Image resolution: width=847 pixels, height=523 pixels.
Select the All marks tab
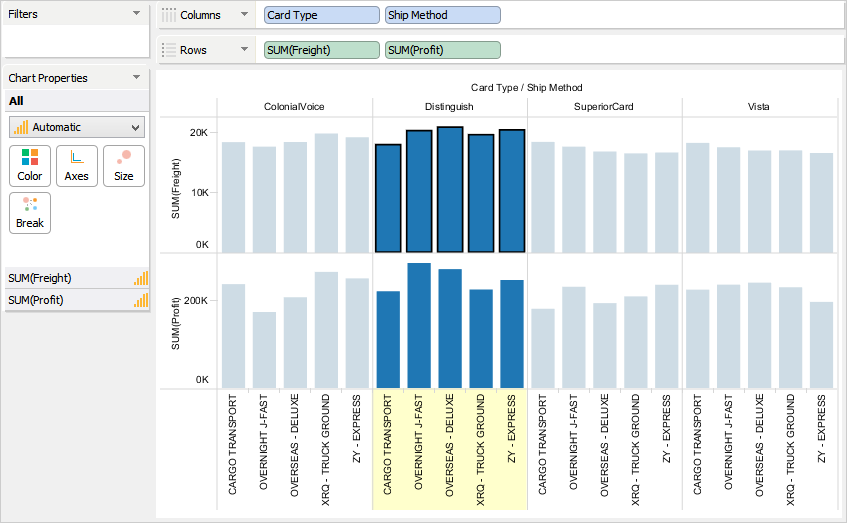click(x=16, y=101)
